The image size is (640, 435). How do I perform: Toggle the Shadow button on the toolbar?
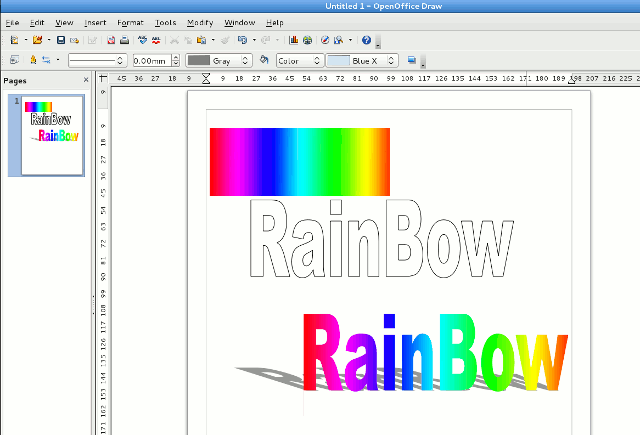tap(412, 60)
